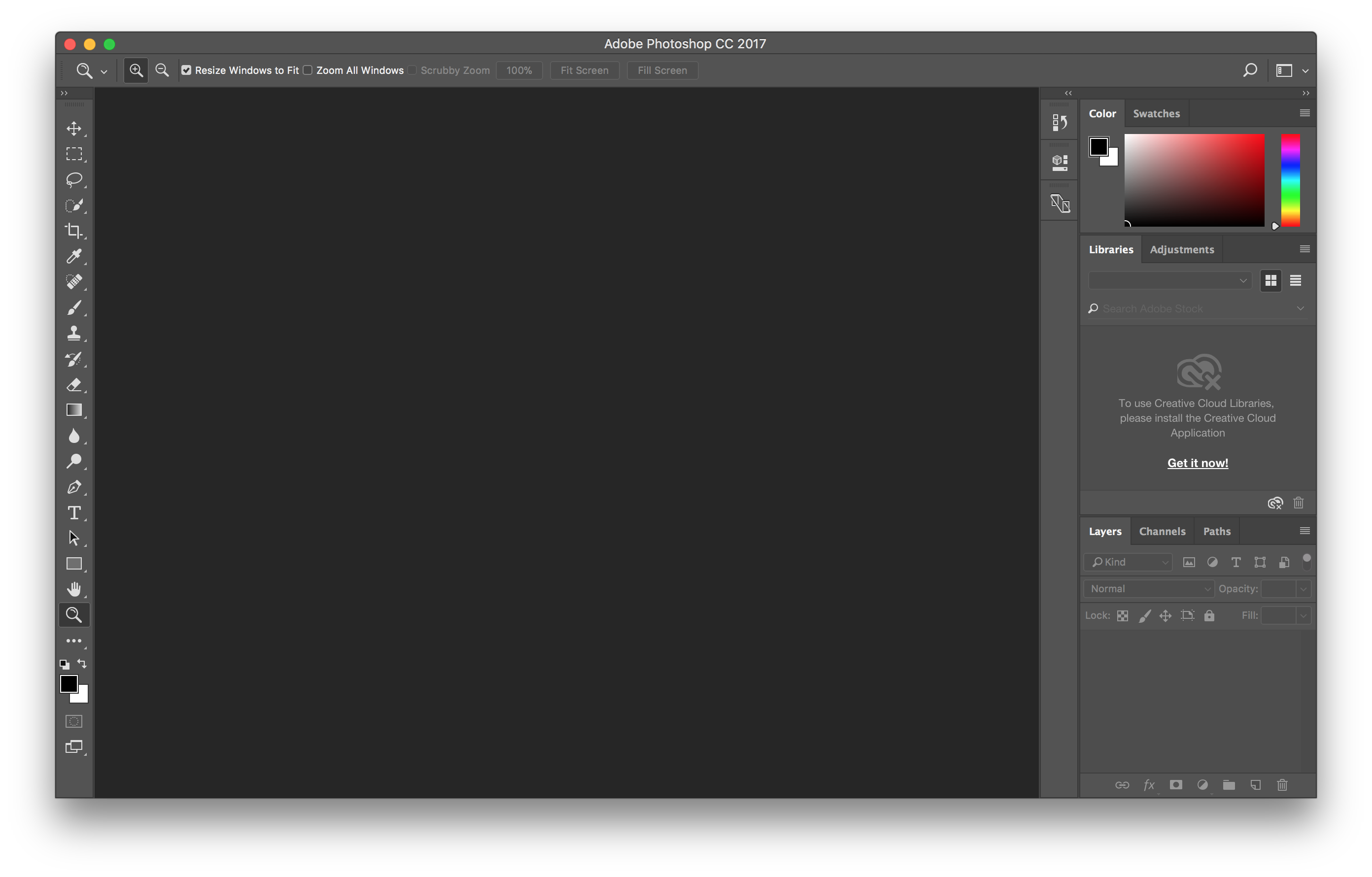Image resolution: width=1372 pixels, height=877 pixels.
Task: Enable Zoom All Windows checkbox
Action: pos(308,70)
